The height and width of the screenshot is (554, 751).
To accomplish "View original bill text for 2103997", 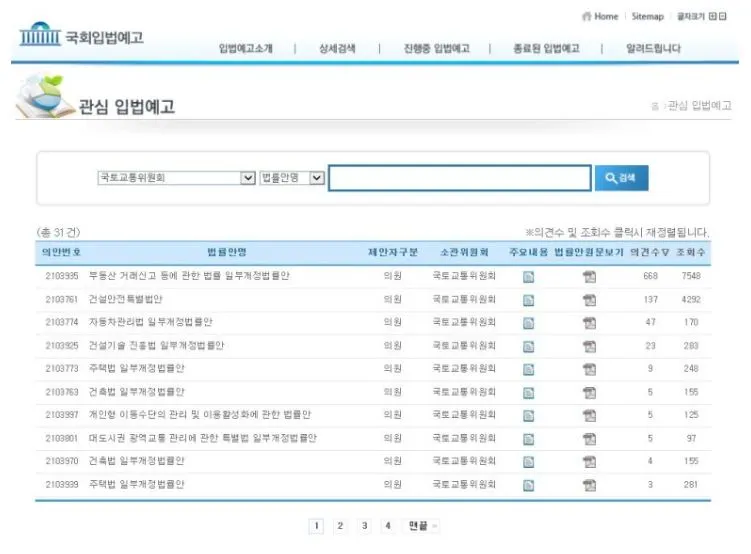I will [590, 415].
